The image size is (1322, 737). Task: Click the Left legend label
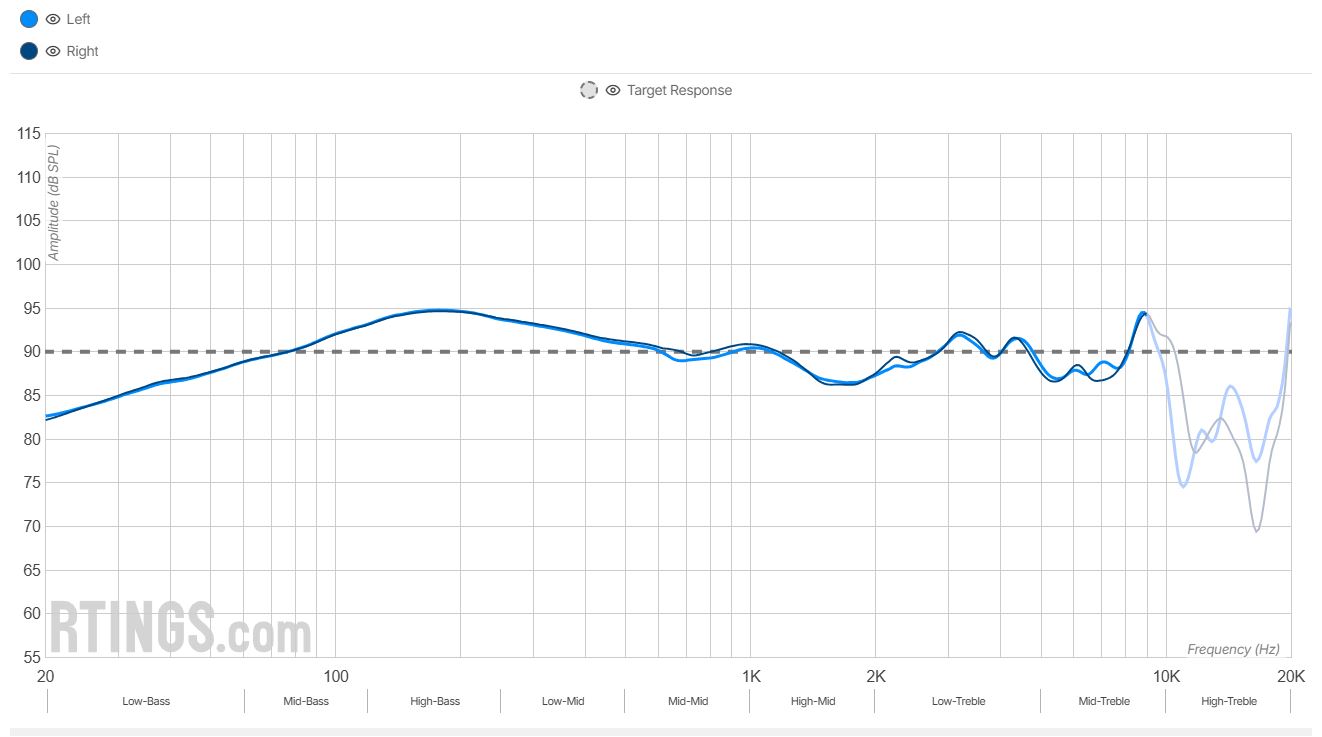point(79,19)
